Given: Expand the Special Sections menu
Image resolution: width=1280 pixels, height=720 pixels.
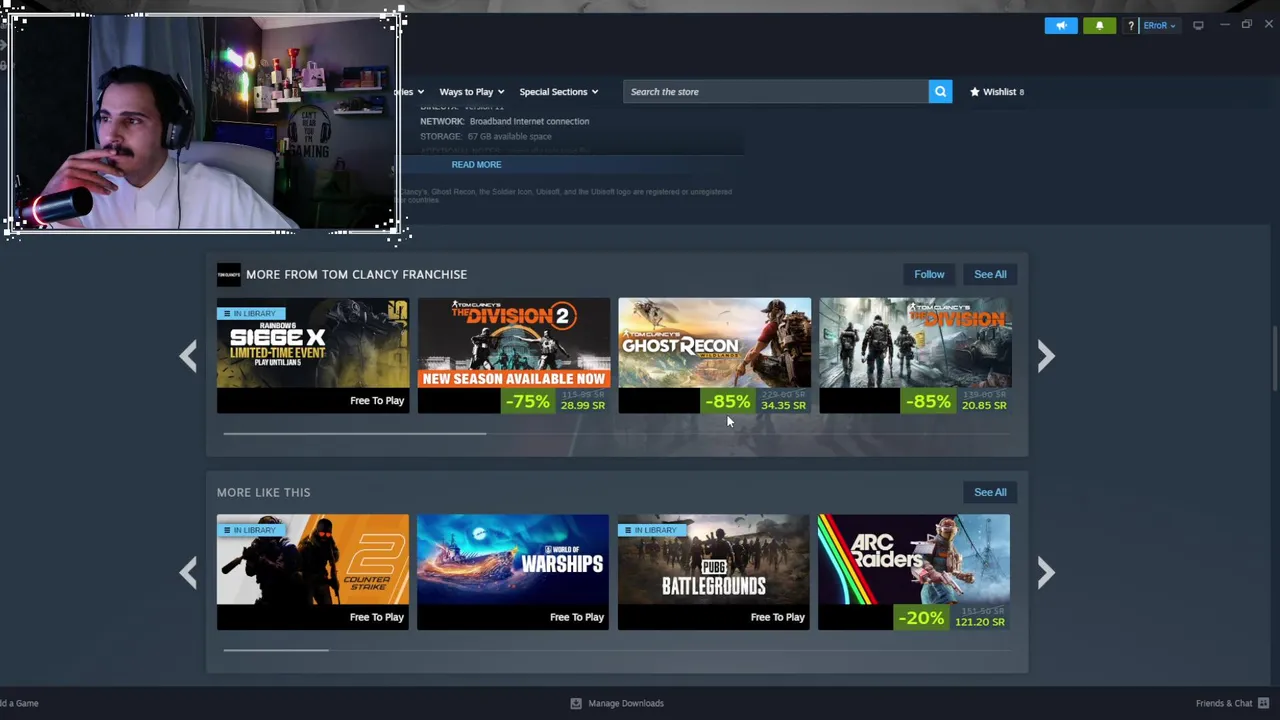Looking at the screenshot, I should click(558, 92).
